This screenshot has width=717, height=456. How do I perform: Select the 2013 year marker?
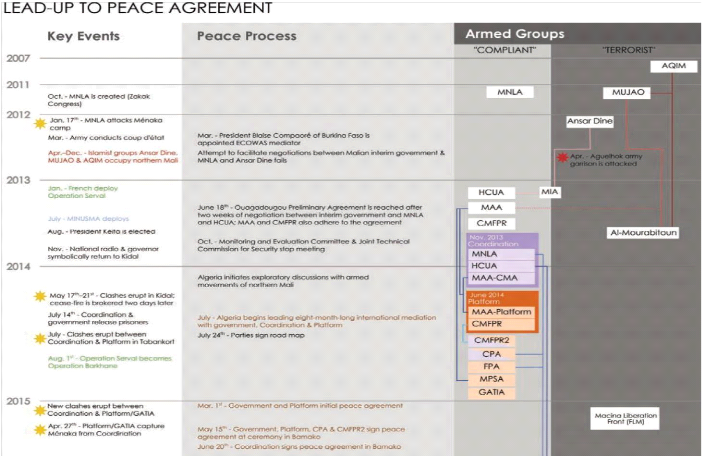click(18, 180)
